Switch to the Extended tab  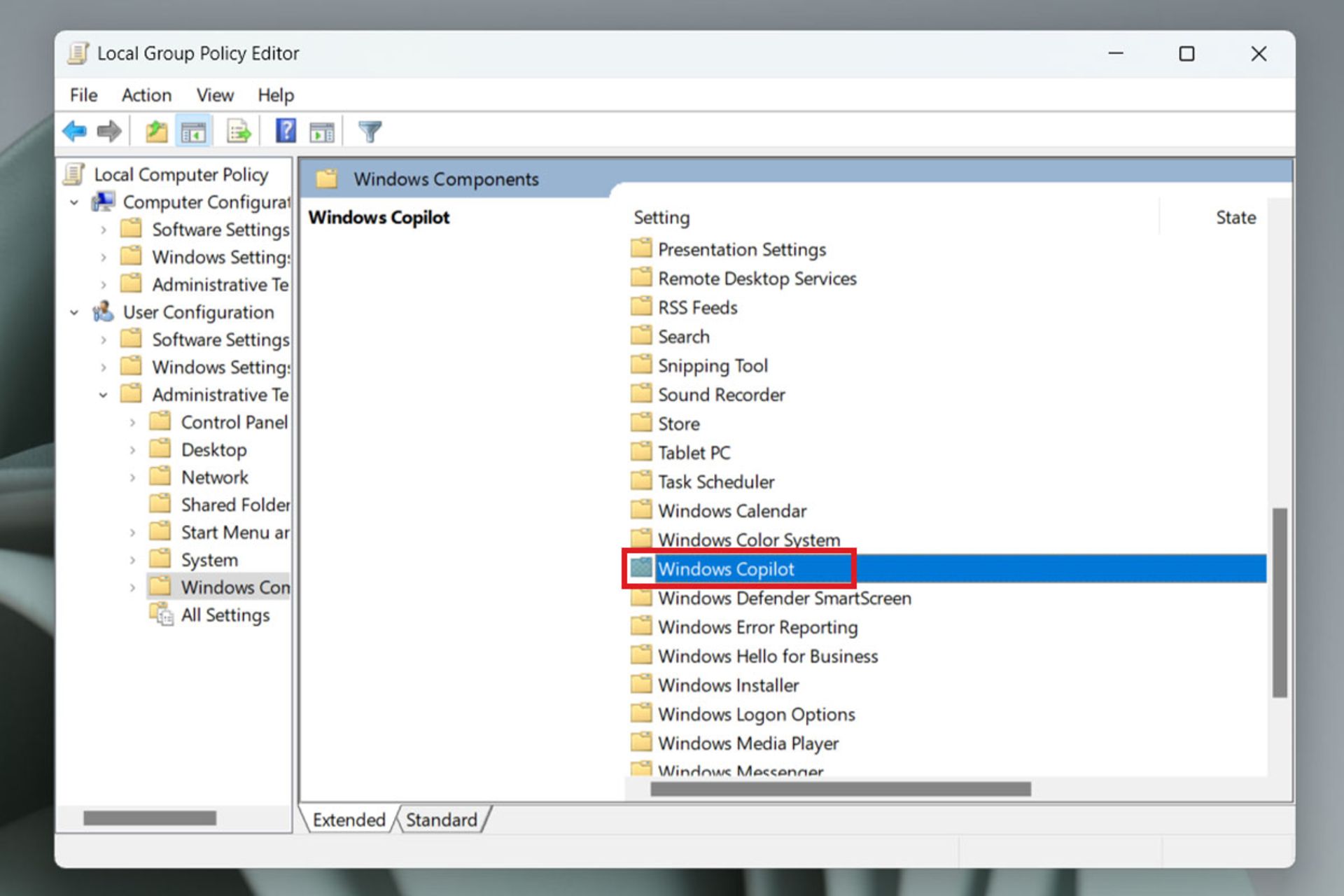click(x=349, y=820)
